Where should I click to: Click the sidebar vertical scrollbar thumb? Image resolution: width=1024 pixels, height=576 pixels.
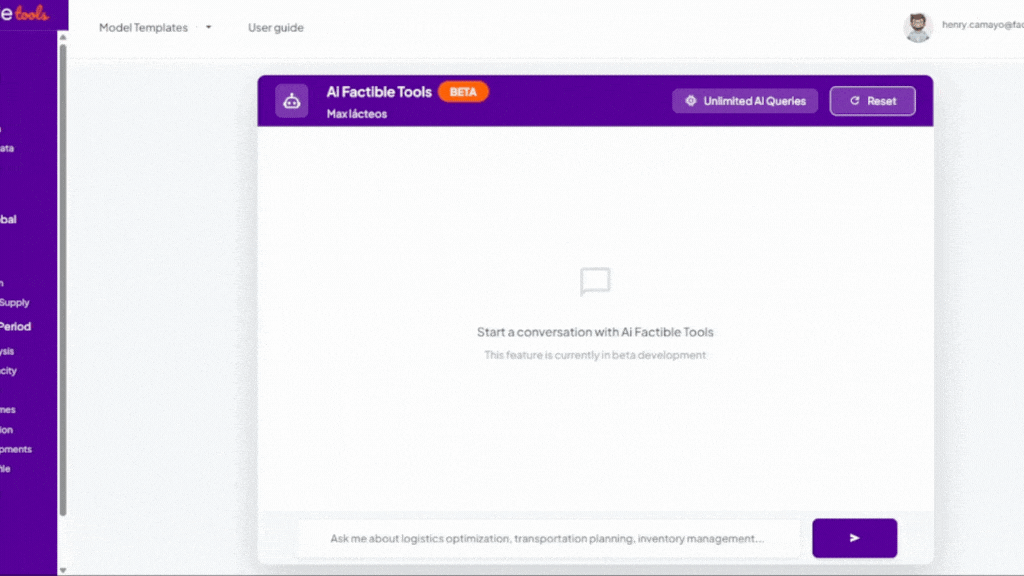tap(63, 280)
